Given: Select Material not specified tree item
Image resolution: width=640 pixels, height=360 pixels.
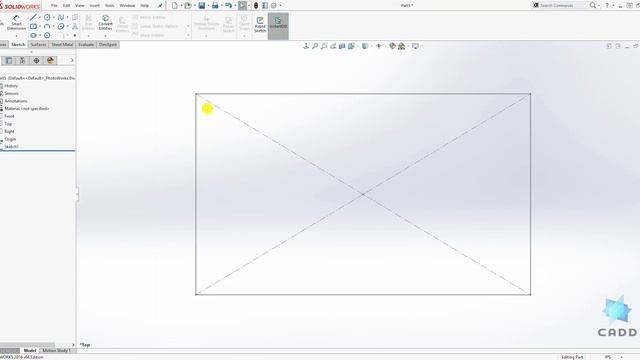Looking at the screenshot, I should pos(27,109).
